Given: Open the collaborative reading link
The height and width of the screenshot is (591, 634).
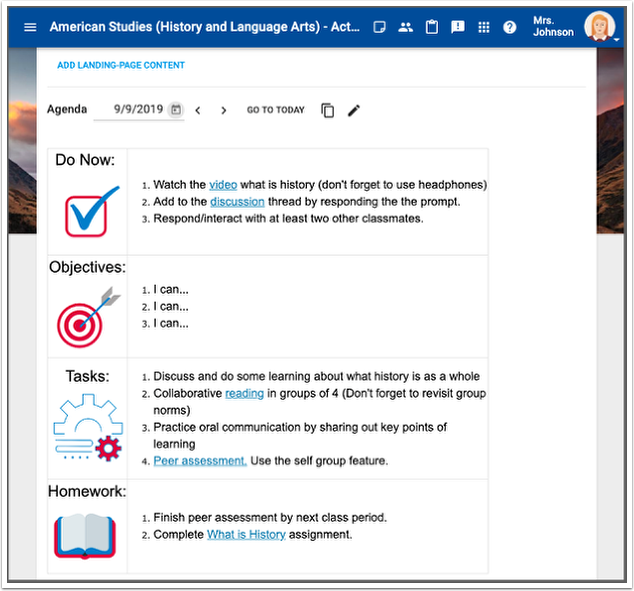Looking at the screenshot, I should (x=244, y=393).
